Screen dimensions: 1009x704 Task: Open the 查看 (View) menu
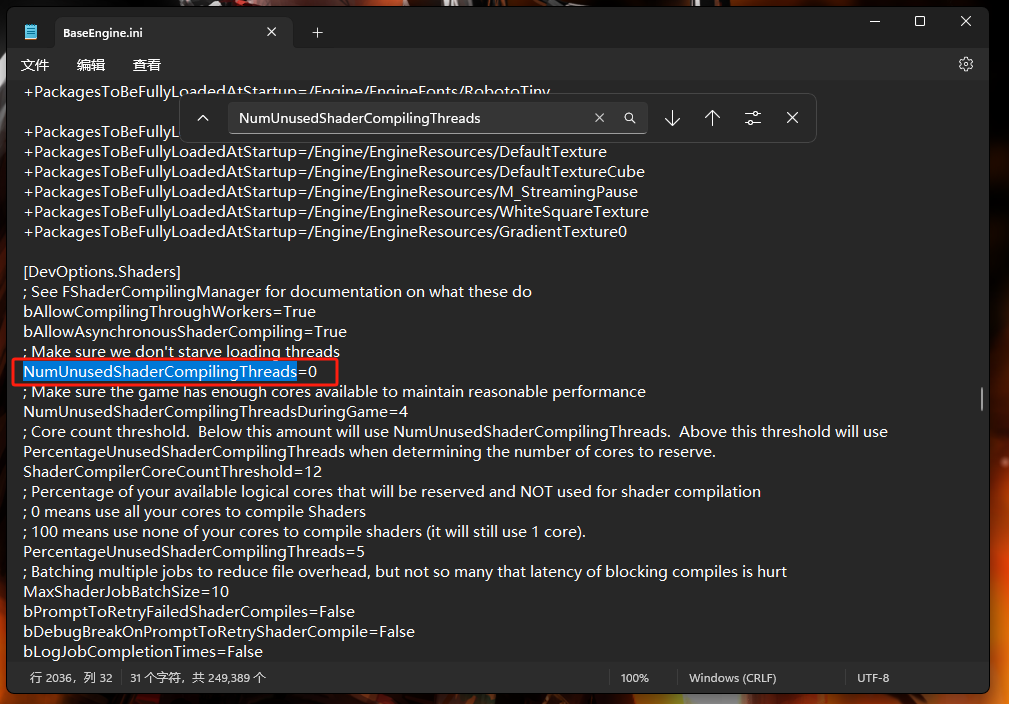[147, 65]
